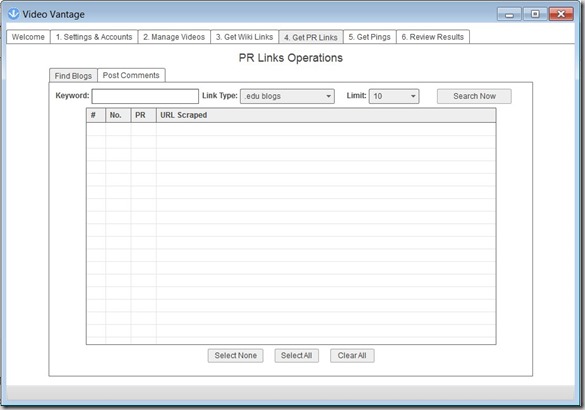
Task: Expand the Link Type dropdown
Action: (x=287, y=96)
